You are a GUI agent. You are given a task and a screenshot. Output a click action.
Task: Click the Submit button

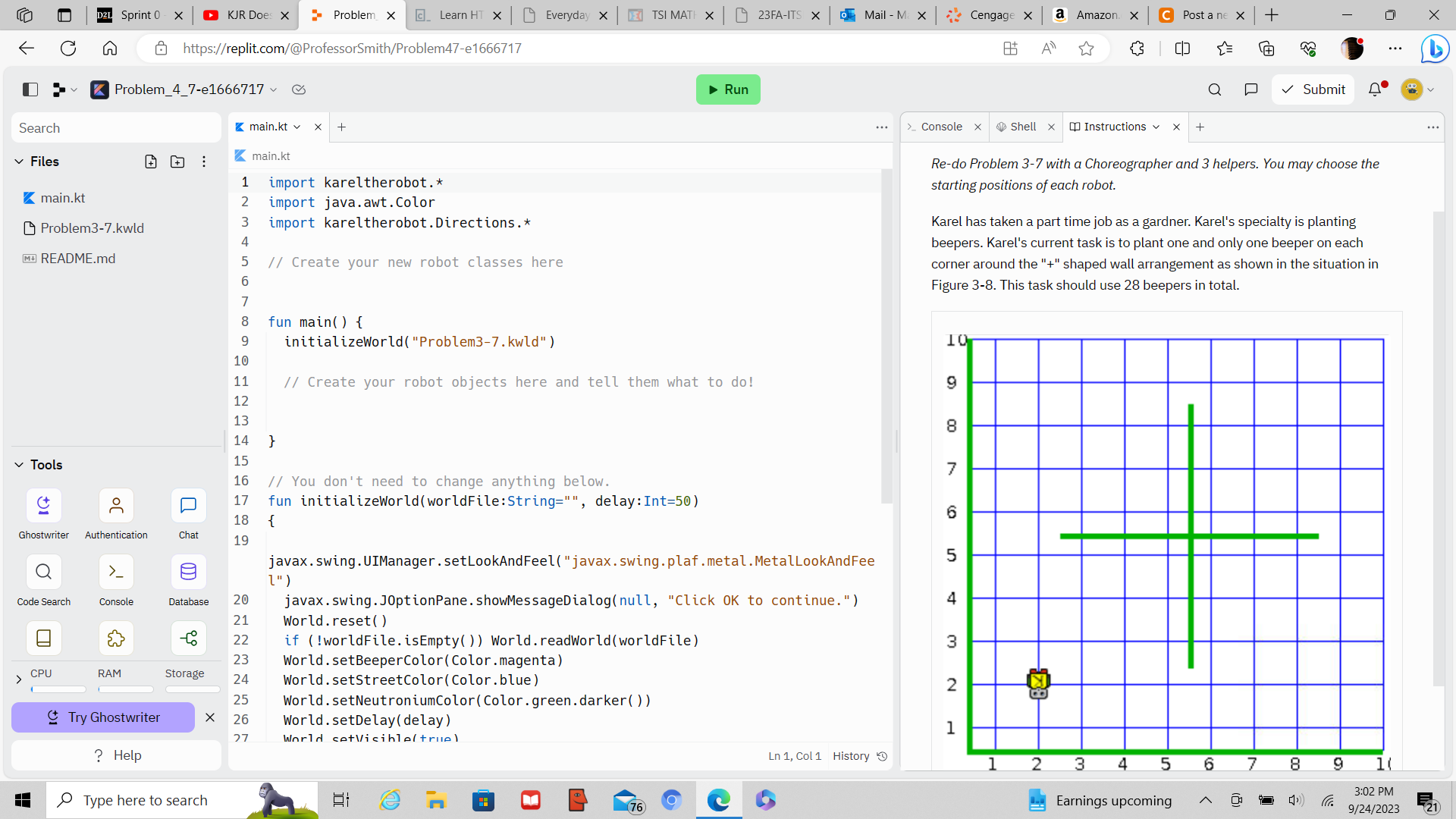[x=1313, y=89]
